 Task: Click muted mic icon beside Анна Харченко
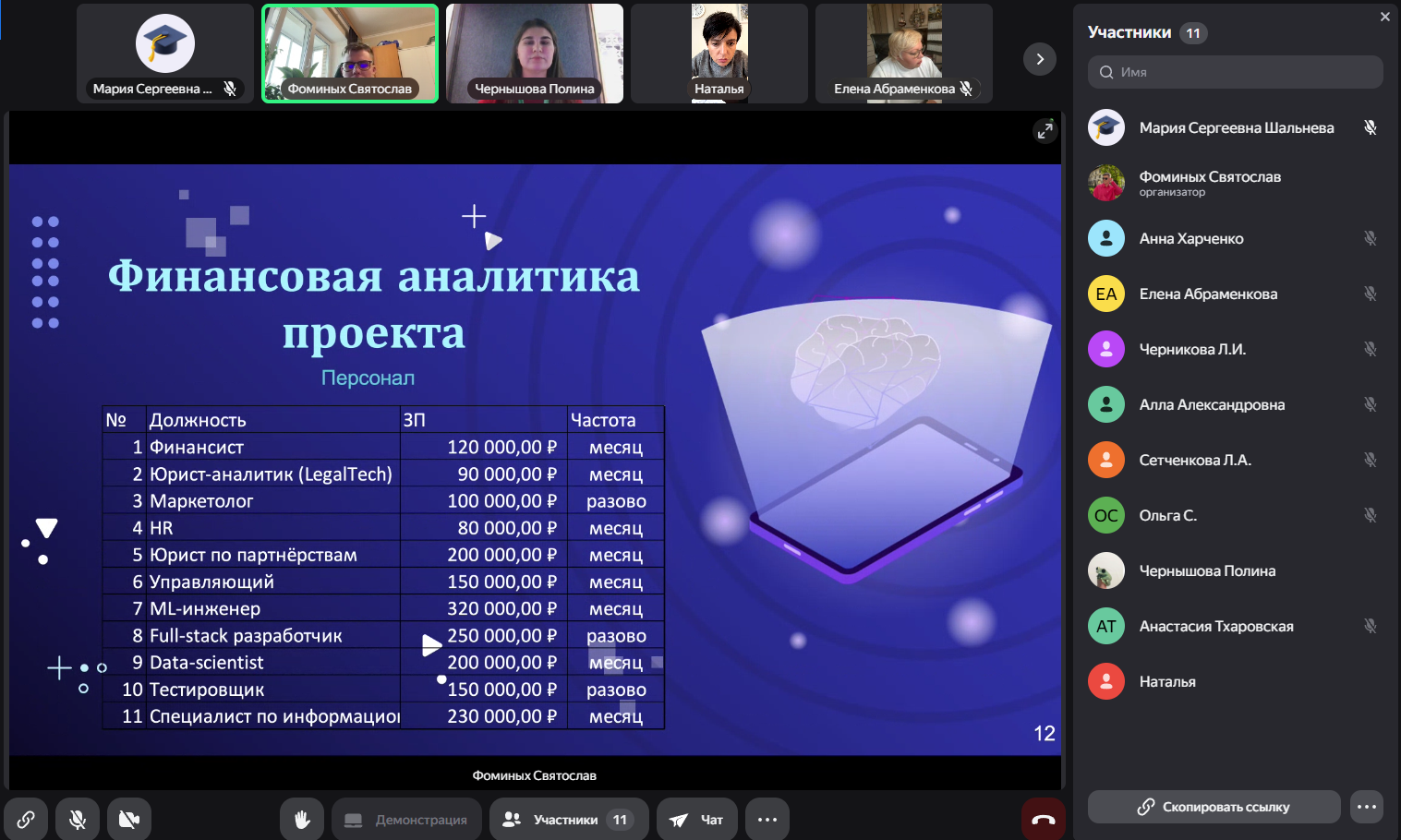point(1370,238)
